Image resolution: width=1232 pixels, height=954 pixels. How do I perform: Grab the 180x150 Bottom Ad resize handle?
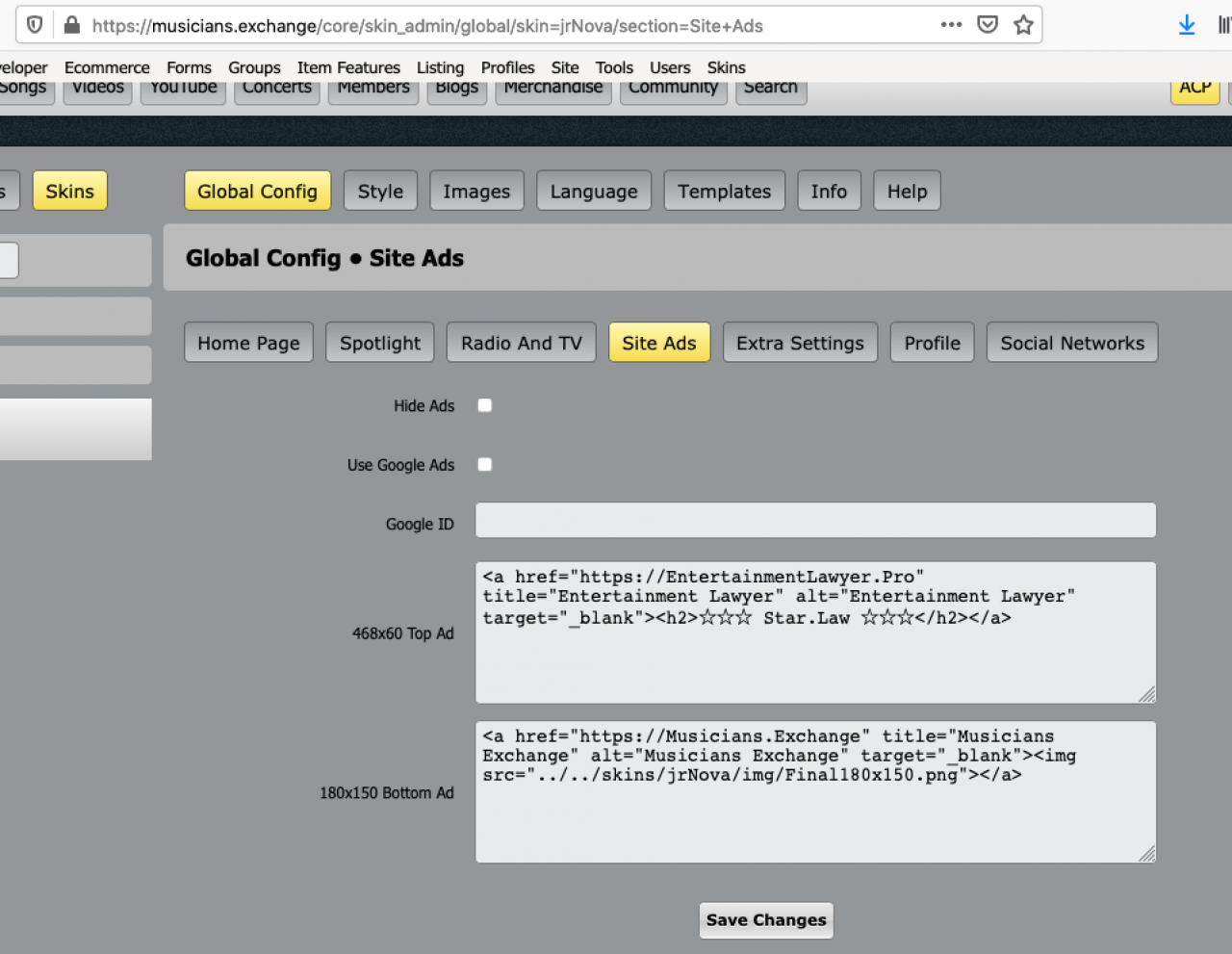coord(1146,854)
